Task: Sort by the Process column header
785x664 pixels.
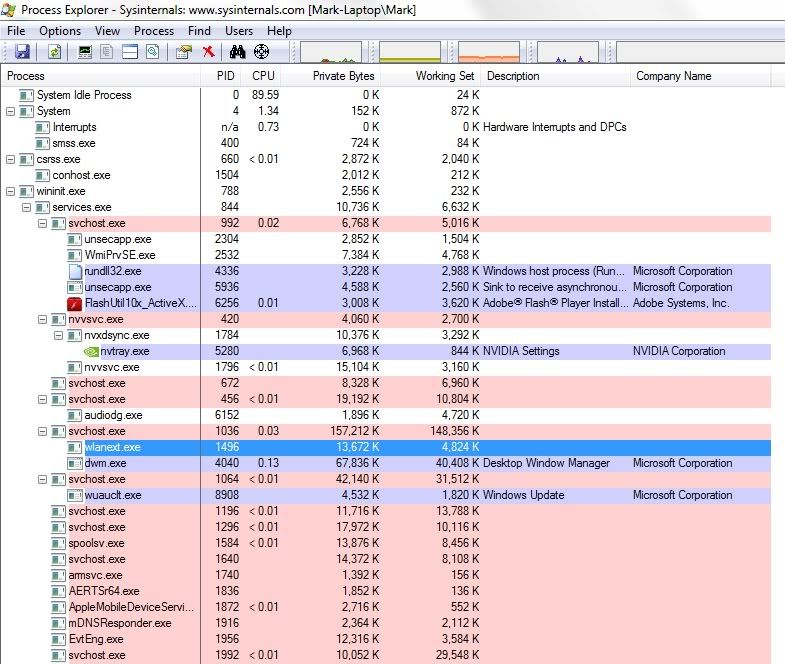Action: click(100, 76)
